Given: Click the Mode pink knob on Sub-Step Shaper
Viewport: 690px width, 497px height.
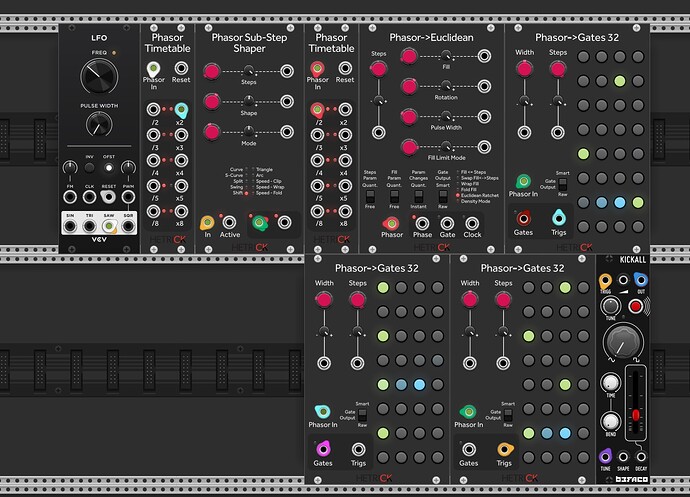Looking at the screenshot, I should [x=212, y=132].
